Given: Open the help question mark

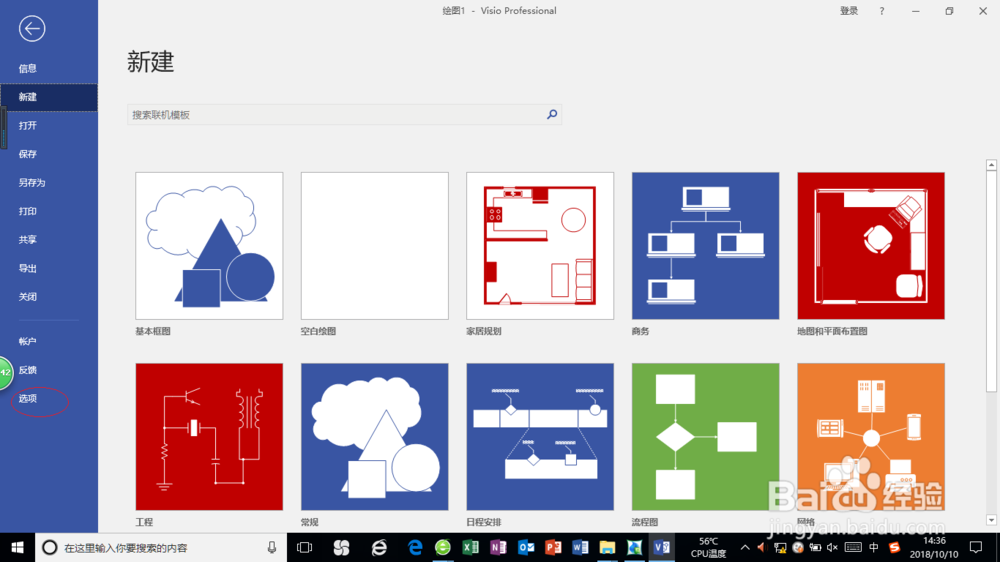Looking at the screenshot, I should pos(882,11).
